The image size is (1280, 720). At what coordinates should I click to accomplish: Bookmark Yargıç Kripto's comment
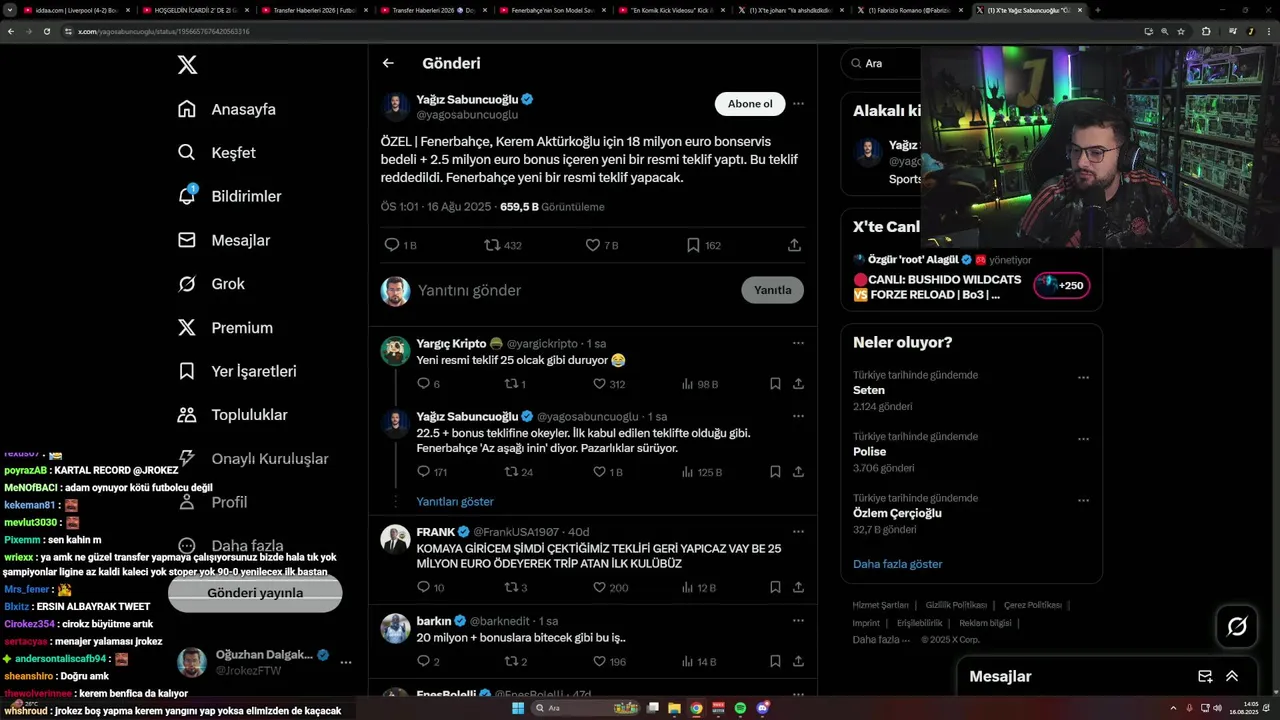775,384
